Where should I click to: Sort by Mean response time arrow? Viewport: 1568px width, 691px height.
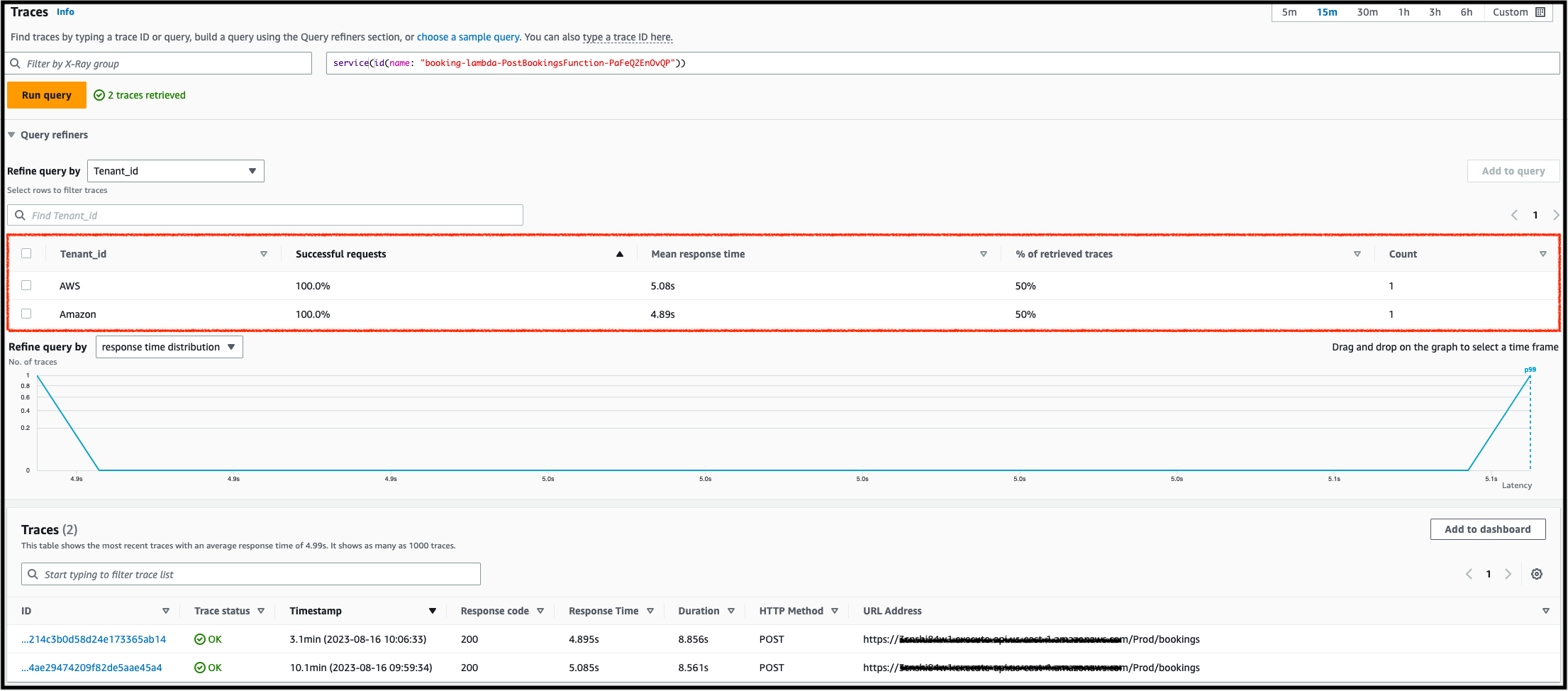984,254
